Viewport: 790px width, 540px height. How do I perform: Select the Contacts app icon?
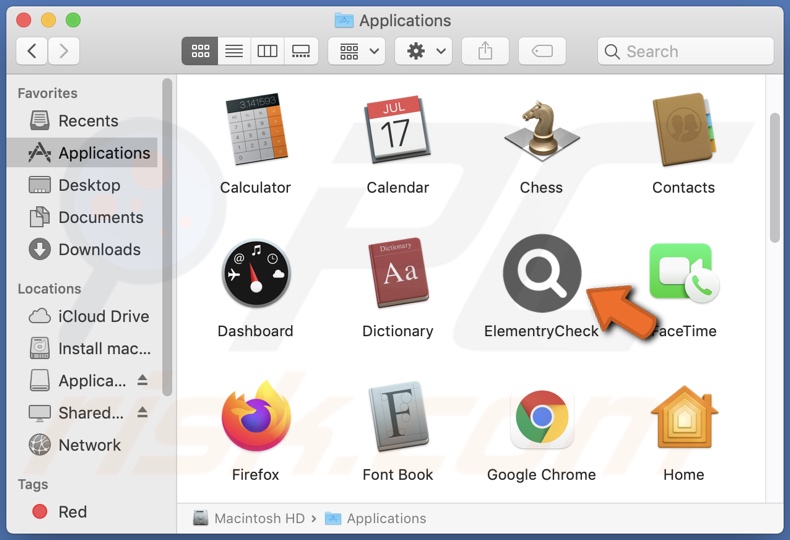pyautogui.click(x=684, y=129)
